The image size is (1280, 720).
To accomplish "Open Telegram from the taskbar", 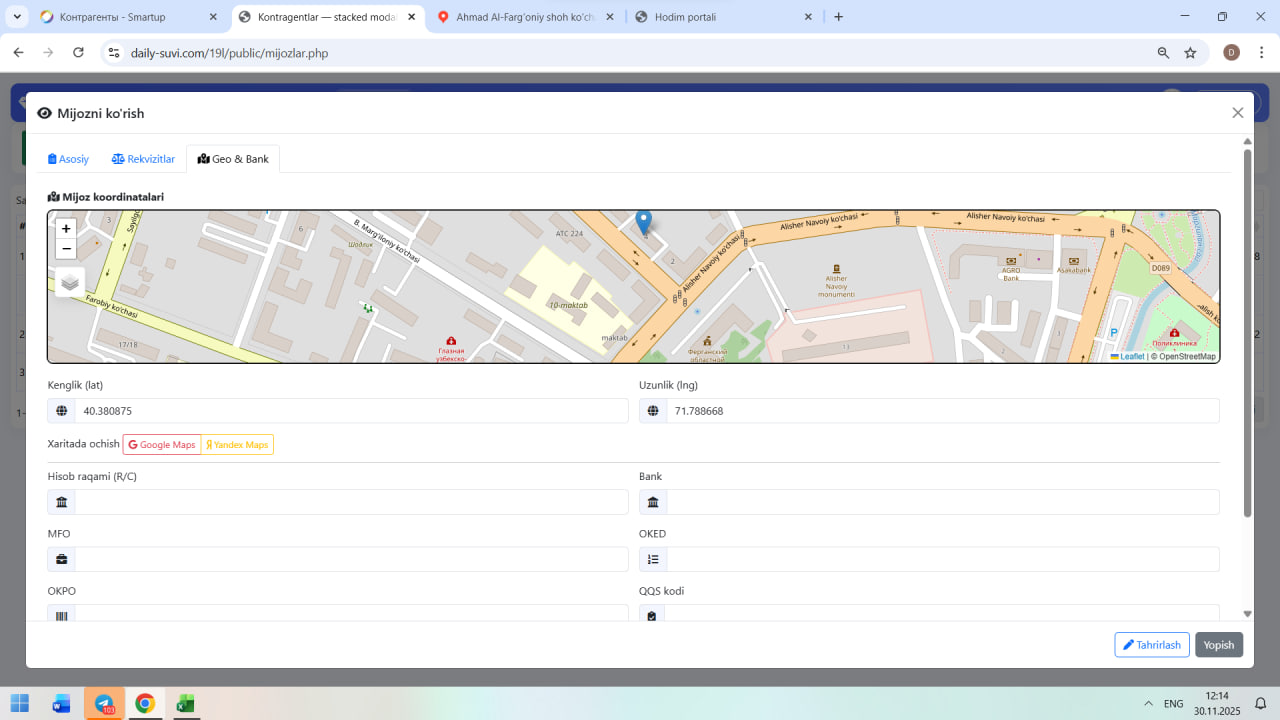I will (x=104, y=703).
